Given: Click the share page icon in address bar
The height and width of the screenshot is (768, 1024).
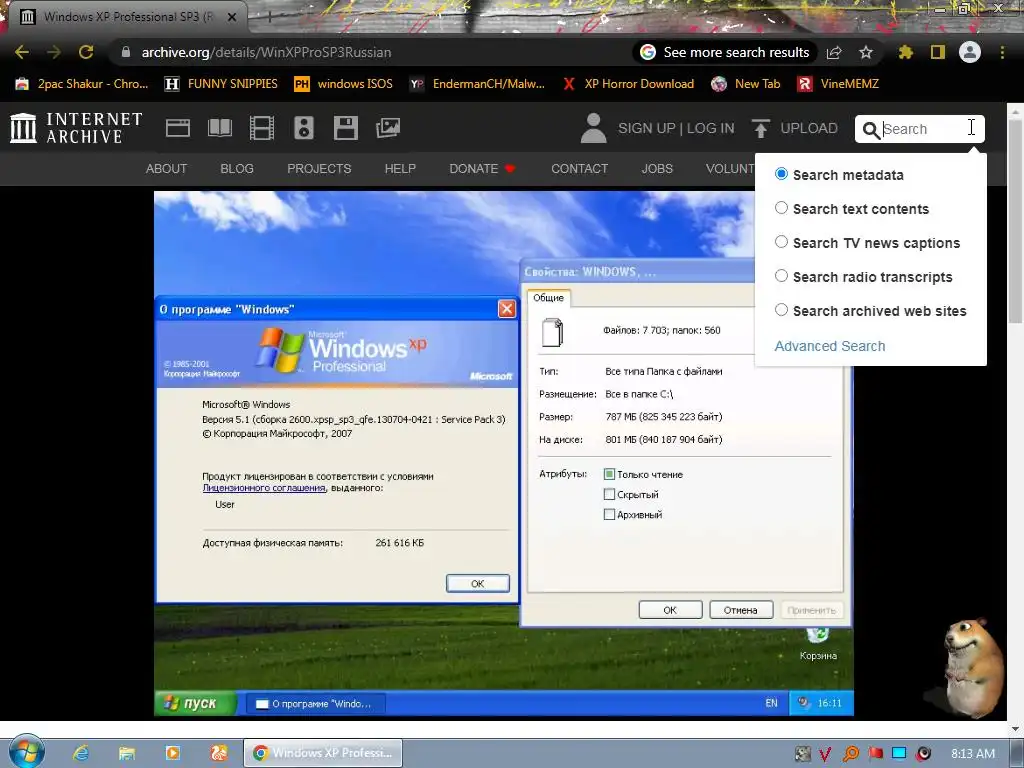Looking at the screenshot, I should (834, 52).
